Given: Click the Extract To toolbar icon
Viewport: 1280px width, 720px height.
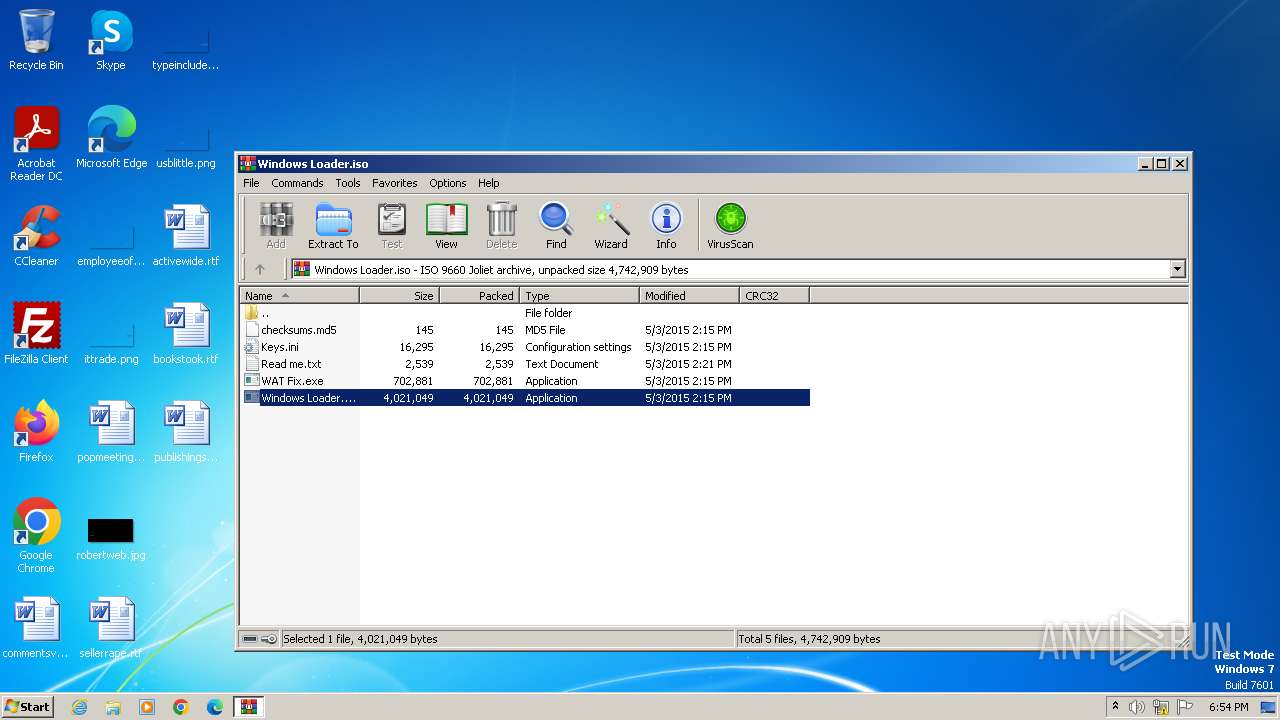Looking at the screenshot, I should click(x=333, y=225).
